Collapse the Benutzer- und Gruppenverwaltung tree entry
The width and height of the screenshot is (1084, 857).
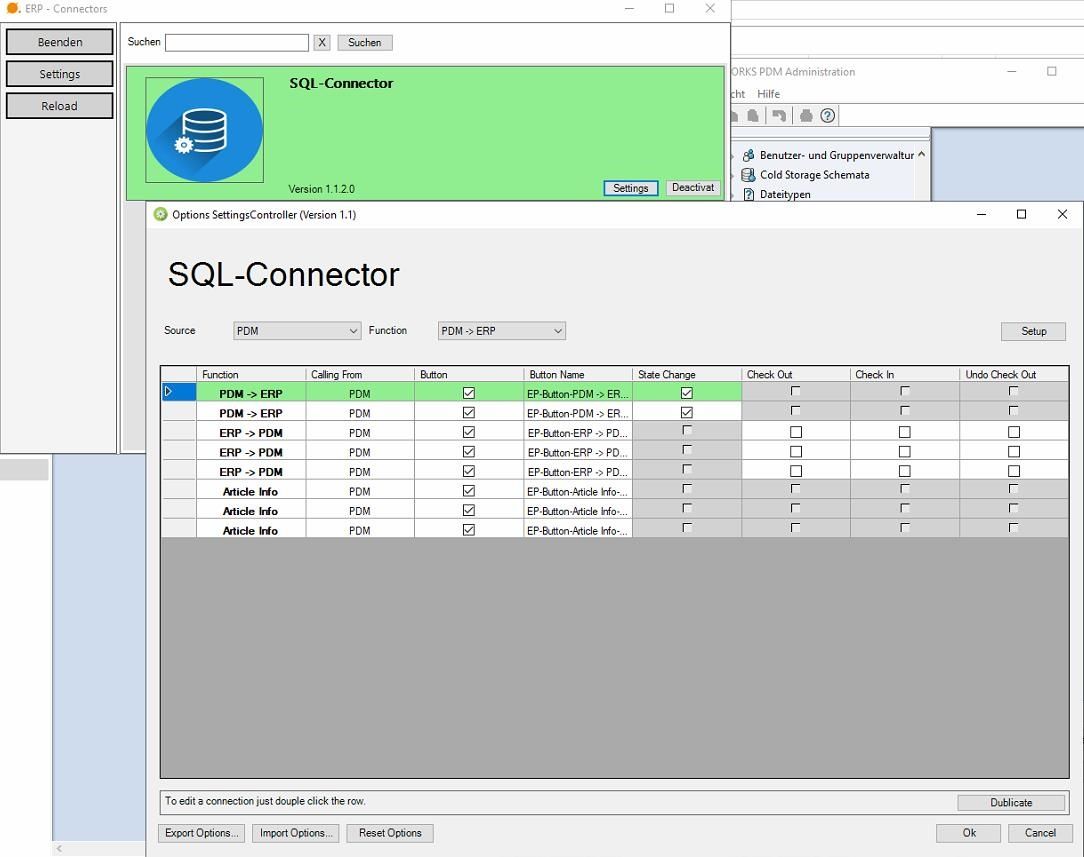[x=922, y=155]
